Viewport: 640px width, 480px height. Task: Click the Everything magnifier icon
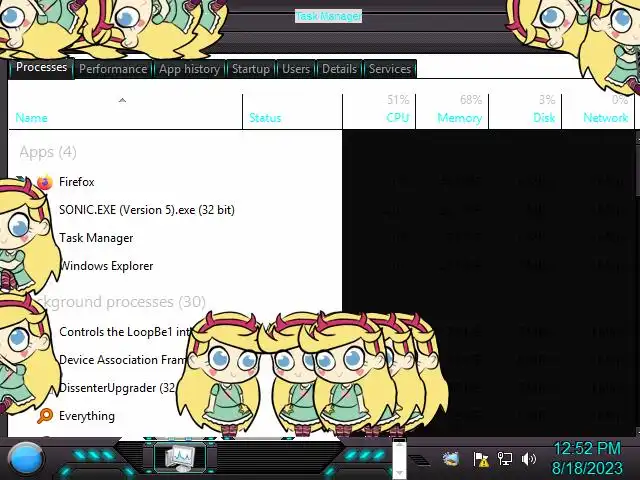[45, 416]
